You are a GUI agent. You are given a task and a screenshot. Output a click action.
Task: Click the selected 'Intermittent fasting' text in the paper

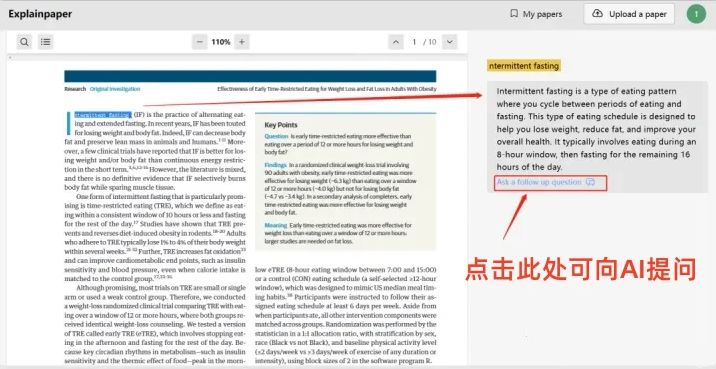pos(103,115)
